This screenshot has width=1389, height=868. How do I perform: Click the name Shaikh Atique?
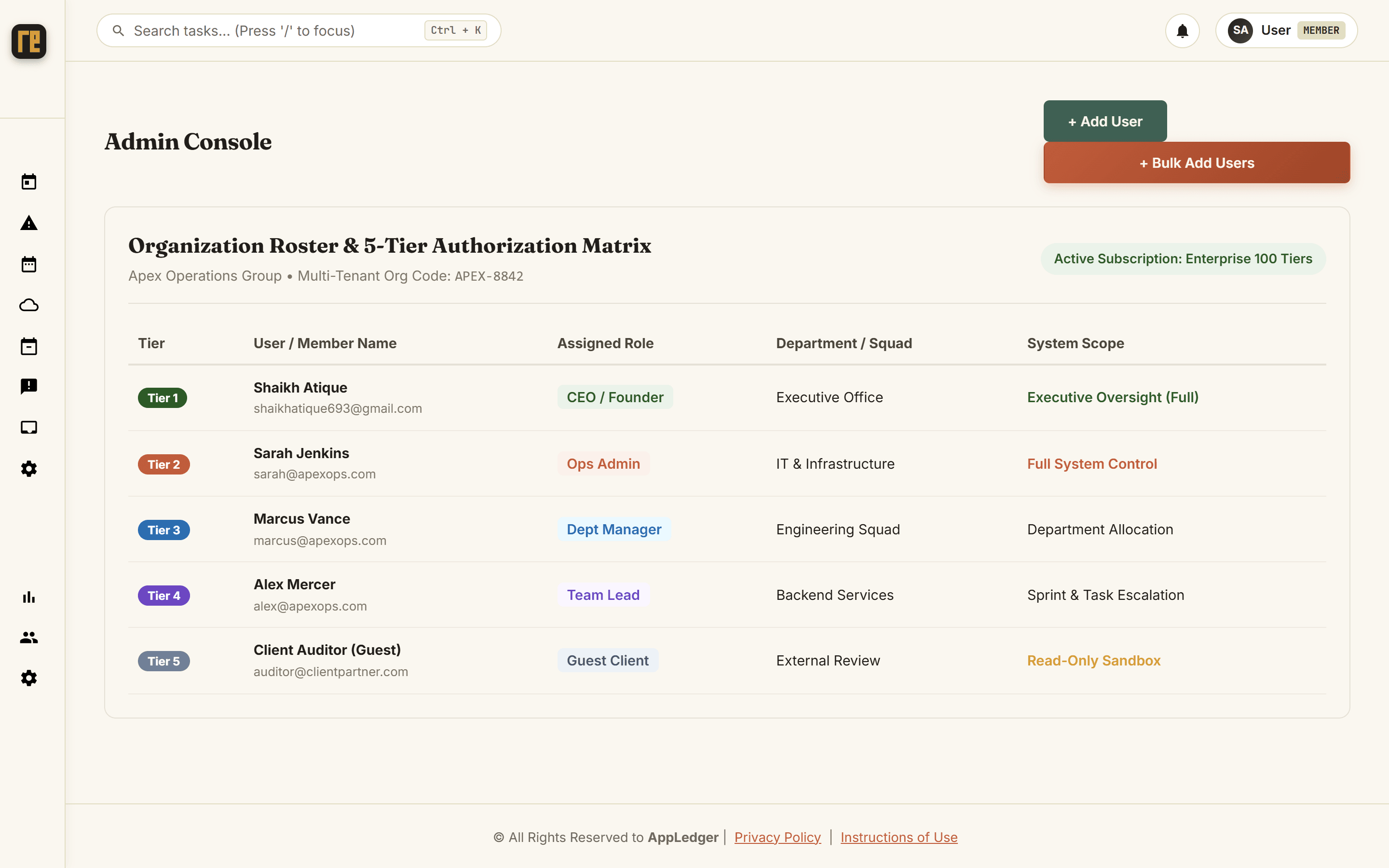point(300,388)
